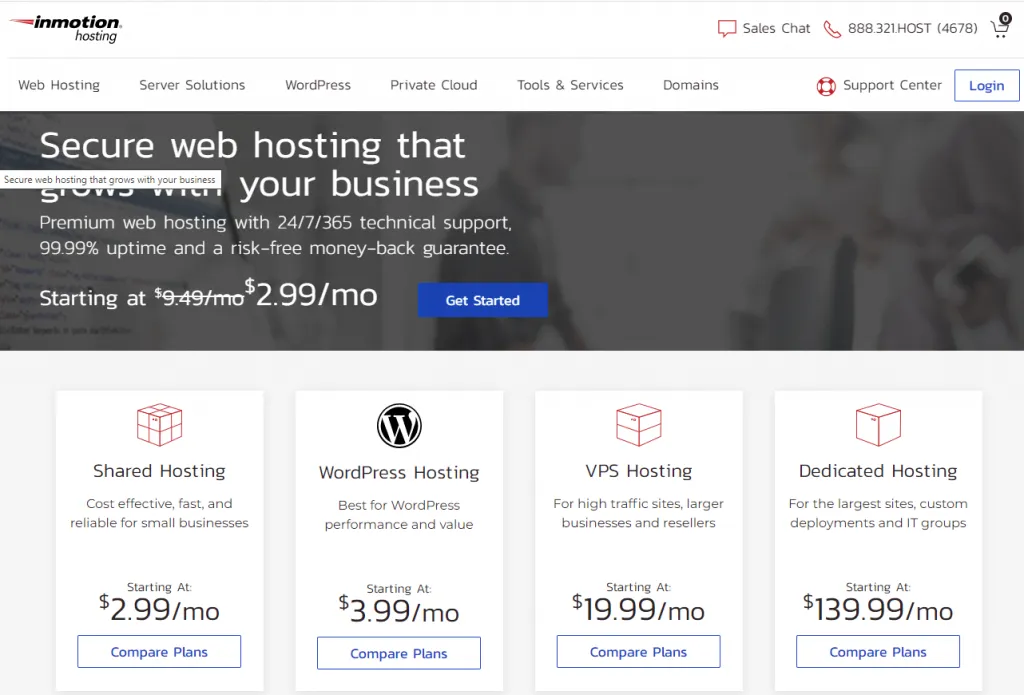
Task: Click the 'Secure web hosting that' headline
Action: click(253, 145)
